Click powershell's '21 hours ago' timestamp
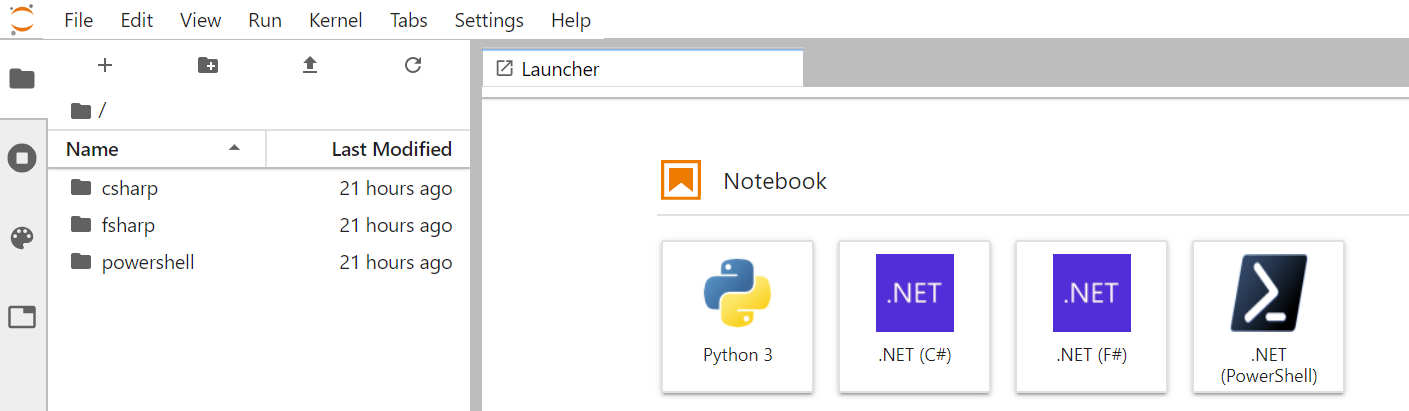 tap(396, 263)
